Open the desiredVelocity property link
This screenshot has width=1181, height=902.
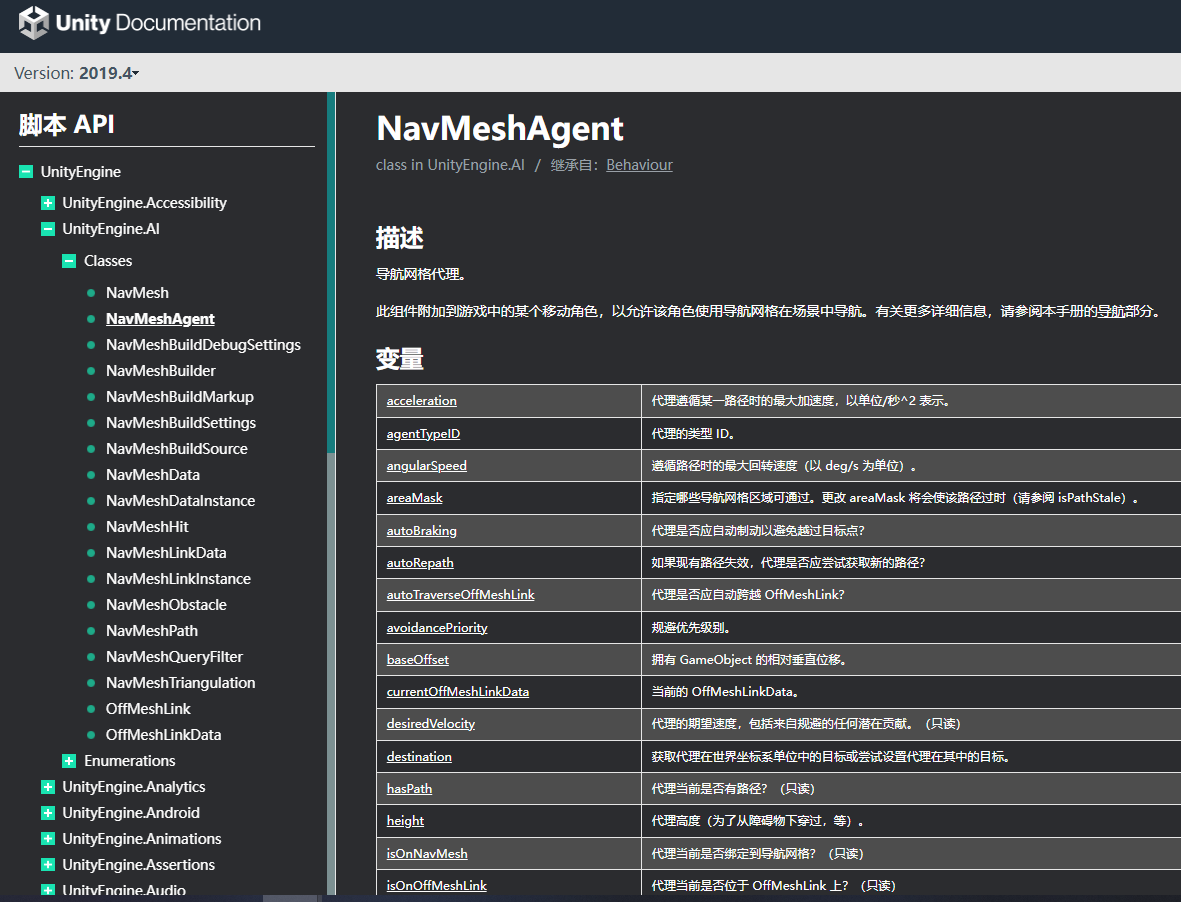coord(430,724)
